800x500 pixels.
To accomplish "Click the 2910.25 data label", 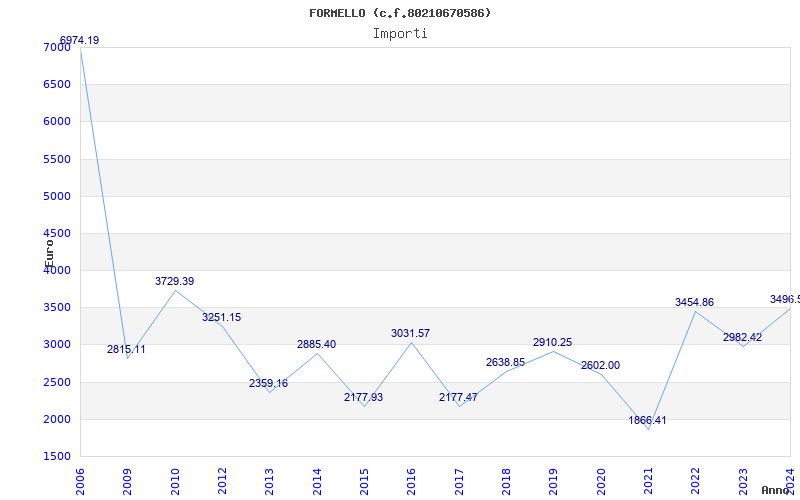I will coord(553,342).
